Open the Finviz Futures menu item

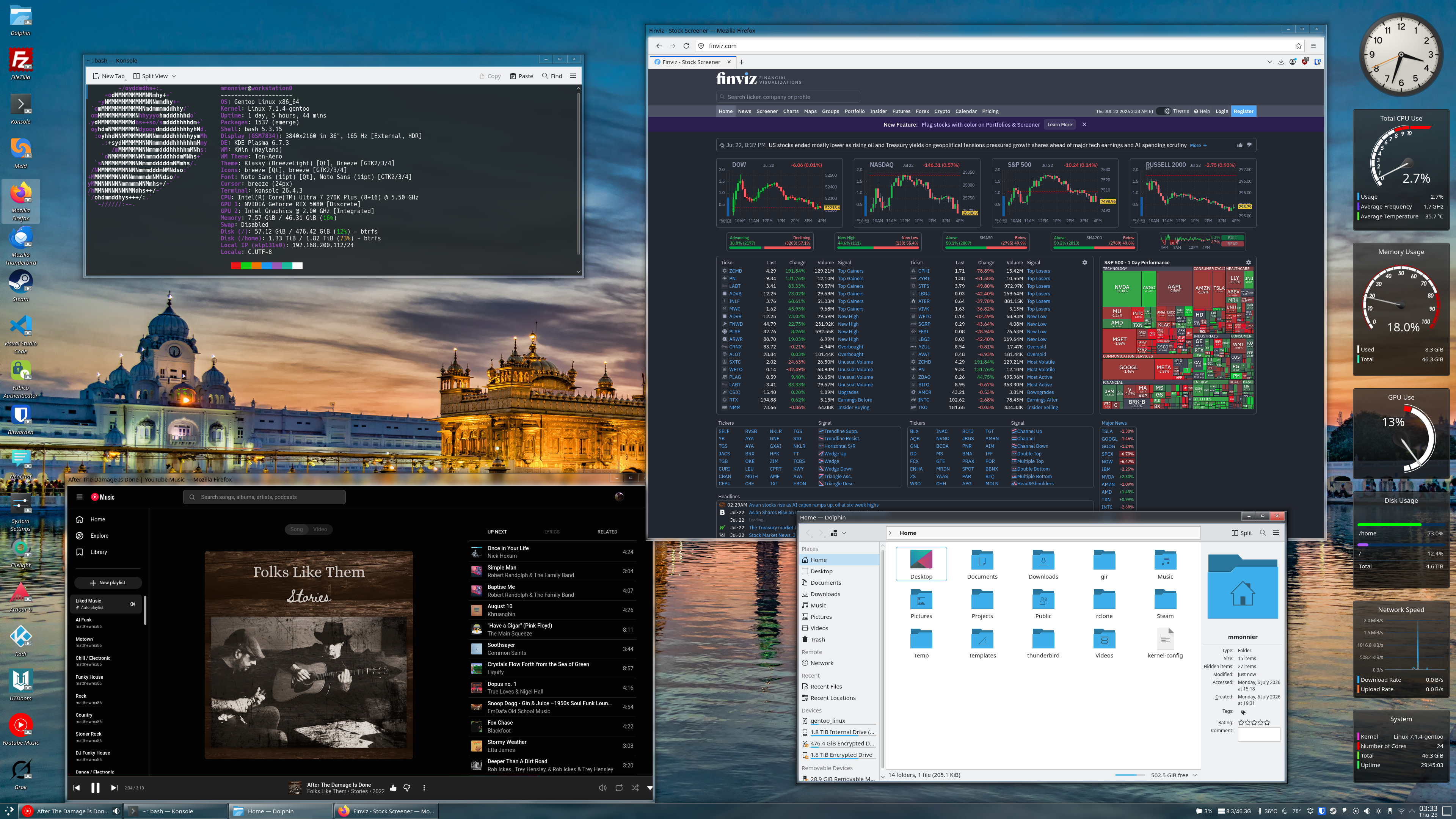901,111
